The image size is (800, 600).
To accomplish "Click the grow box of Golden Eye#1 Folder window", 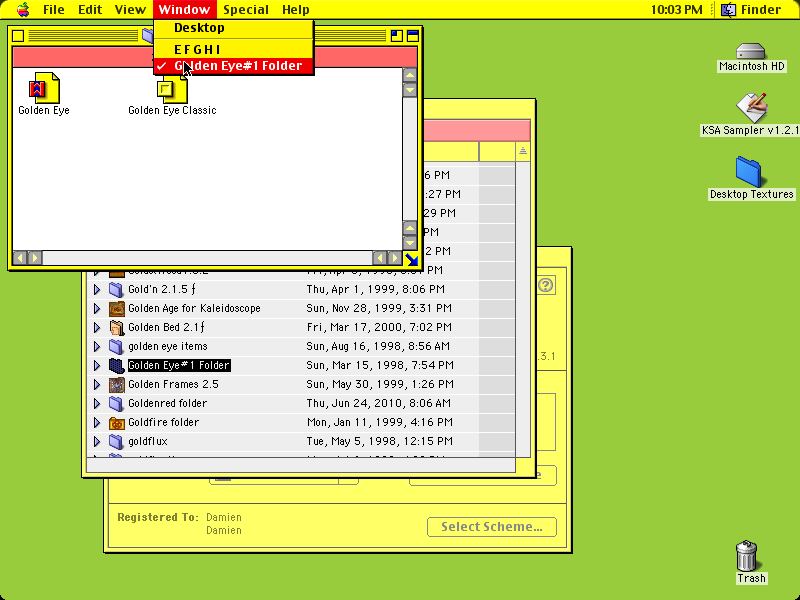I will [x=411, y=259].
